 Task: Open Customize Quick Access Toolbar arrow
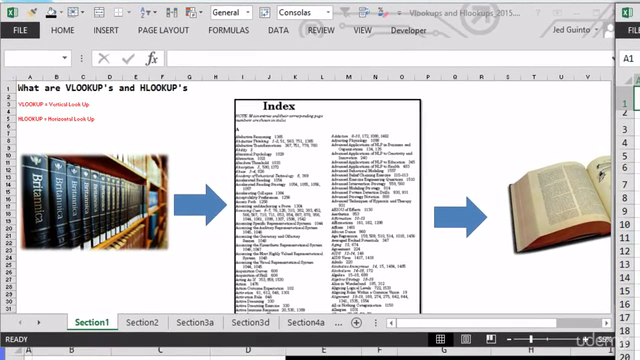click(x=399, y=13)
